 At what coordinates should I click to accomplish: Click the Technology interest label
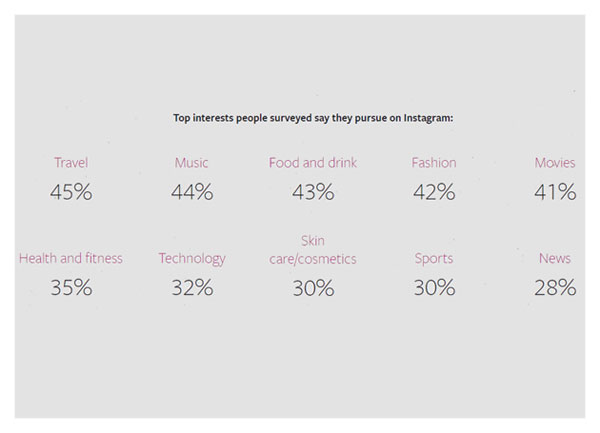click(192, 259)
